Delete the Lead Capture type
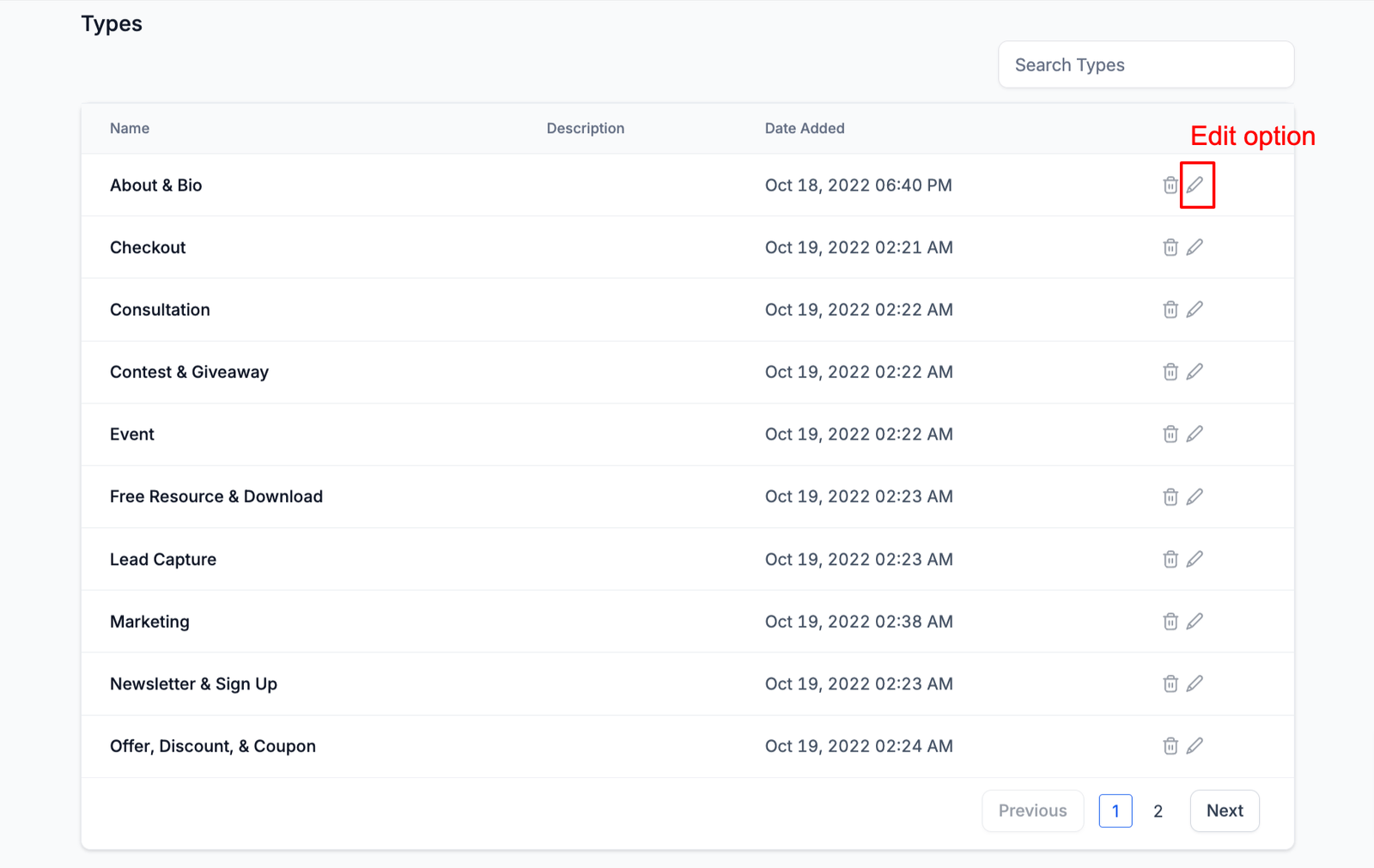Image resolution: width=1374 pixels, height=868 pixels. point(1170,560)
